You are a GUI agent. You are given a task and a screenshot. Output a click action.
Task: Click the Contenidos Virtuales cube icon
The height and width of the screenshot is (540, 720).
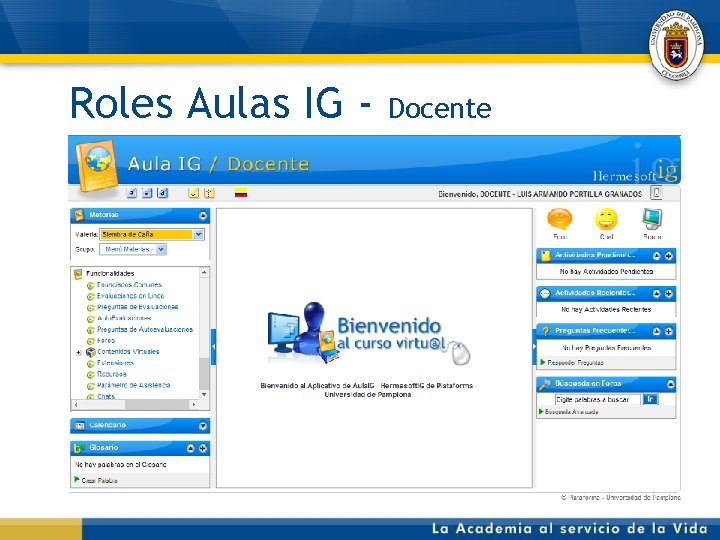[x=90, y=352]
